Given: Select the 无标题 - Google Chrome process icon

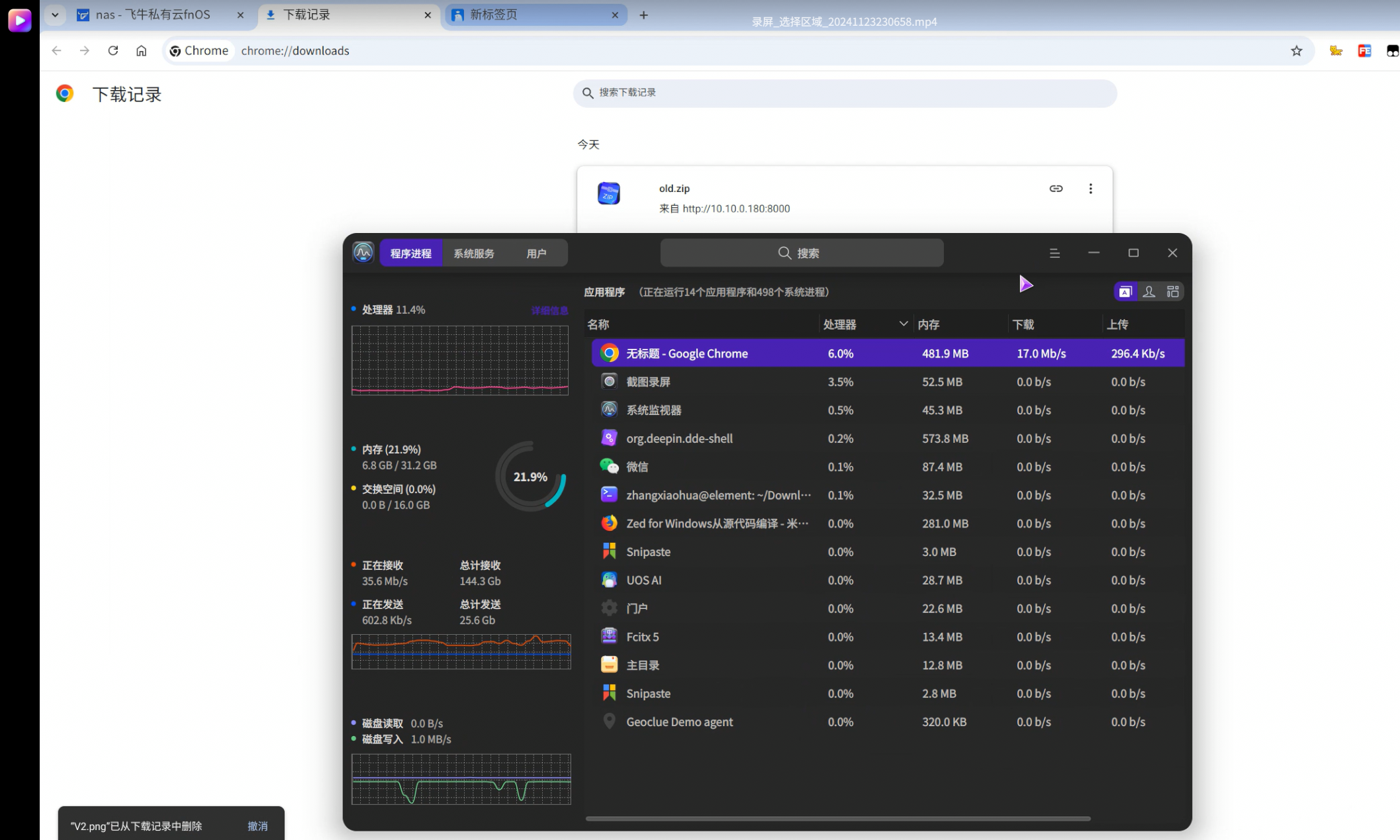Looking at the screenshot, I should point(609,353).
